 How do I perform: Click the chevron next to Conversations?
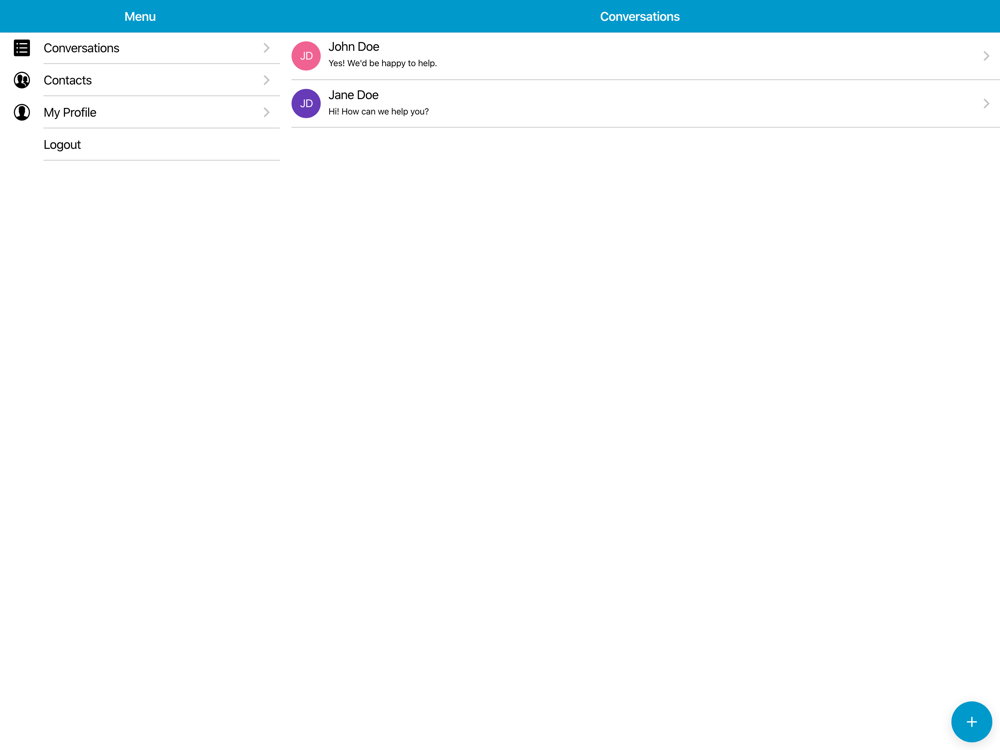pos(267,48)
